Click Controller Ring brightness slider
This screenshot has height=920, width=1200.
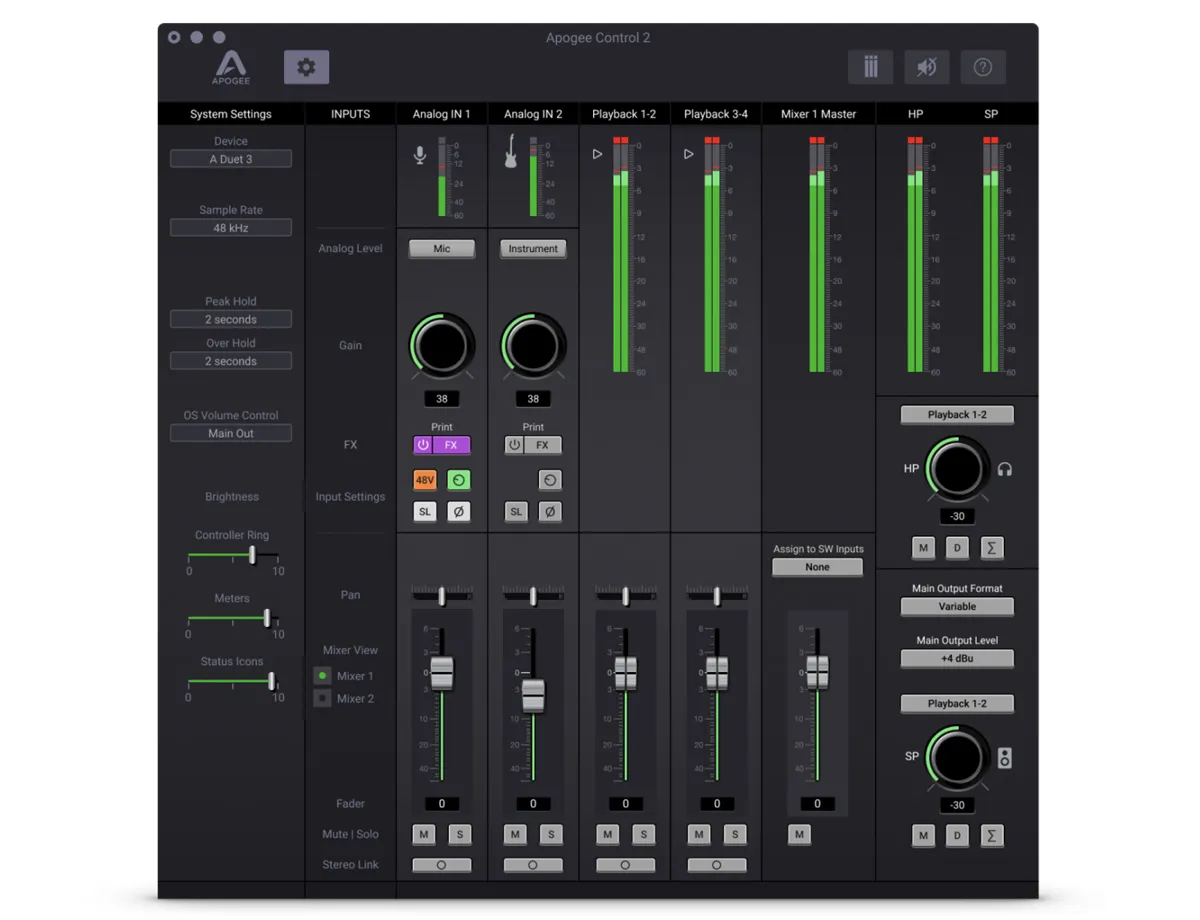click(x=233, y=555)
